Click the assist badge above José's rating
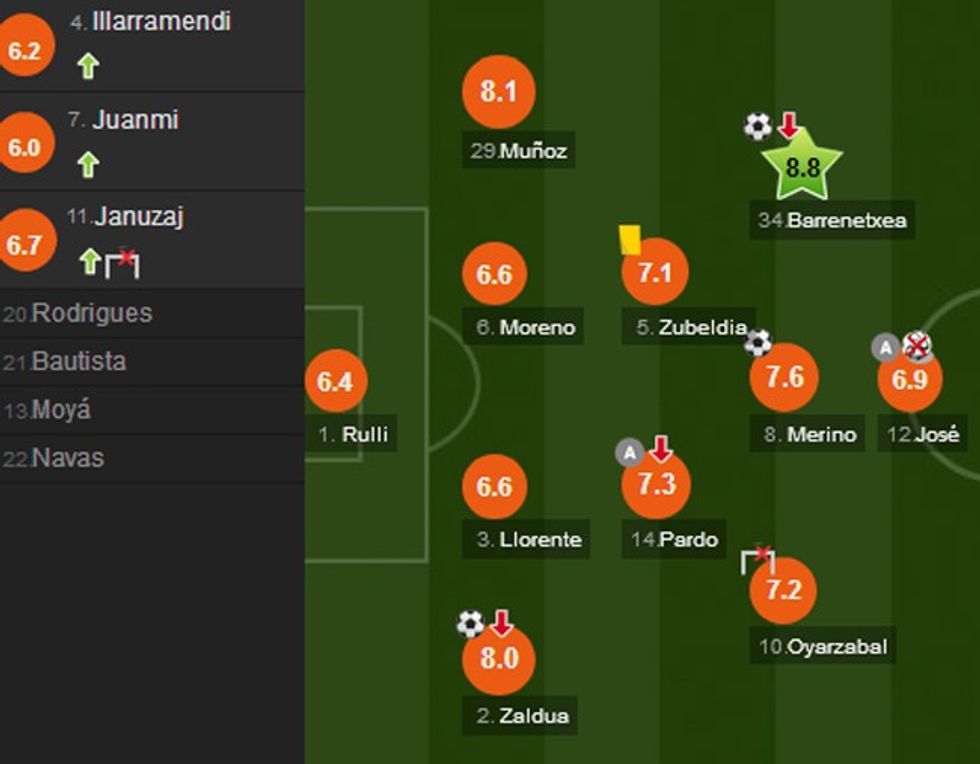Viewport: 980px width, 764px height. [885, 347]
